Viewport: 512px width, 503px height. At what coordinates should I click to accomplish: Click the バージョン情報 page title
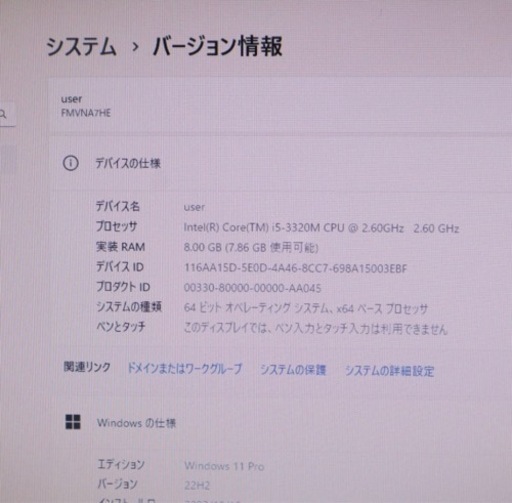[218, 46]
